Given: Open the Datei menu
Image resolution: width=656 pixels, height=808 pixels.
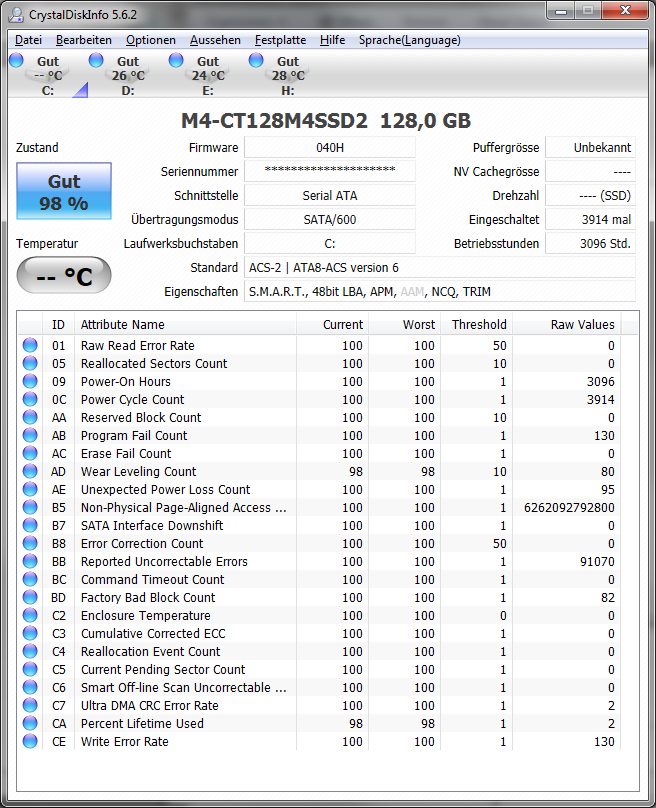Looking at the screenshot, I should point(28,40).
